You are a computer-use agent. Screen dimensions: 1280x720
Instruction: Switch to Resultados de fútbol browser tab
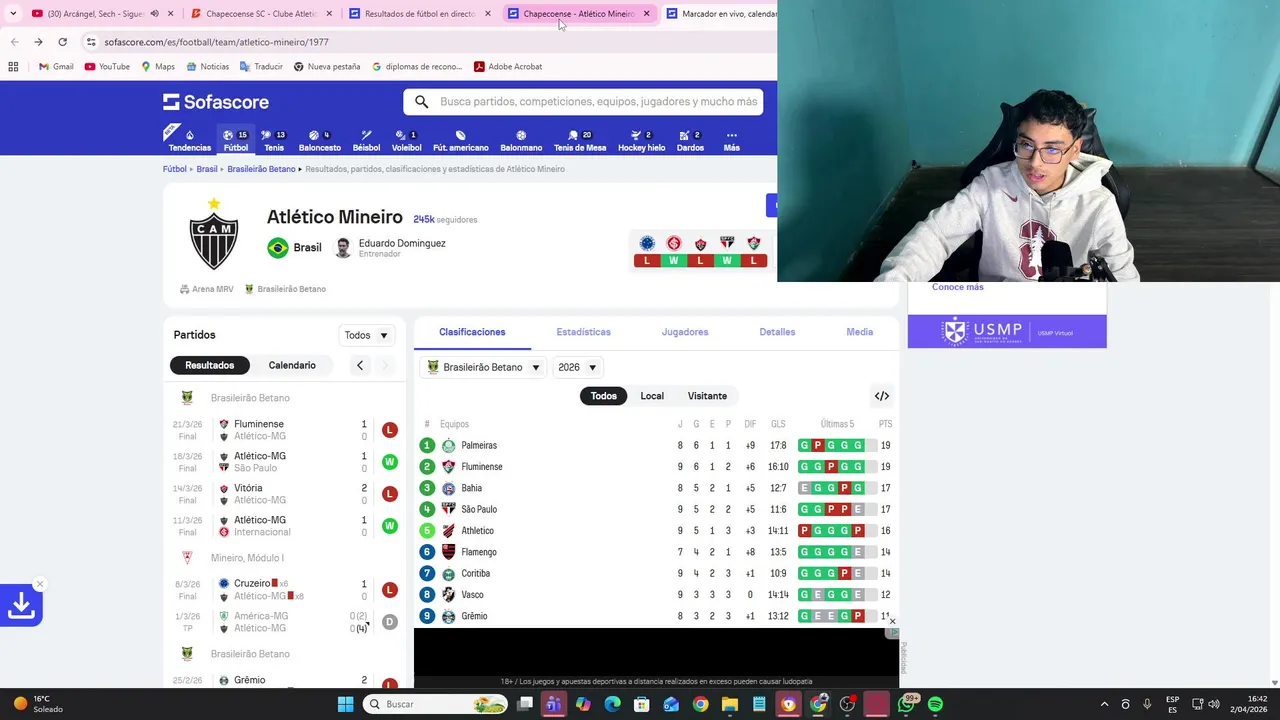(x=420, y=14)
